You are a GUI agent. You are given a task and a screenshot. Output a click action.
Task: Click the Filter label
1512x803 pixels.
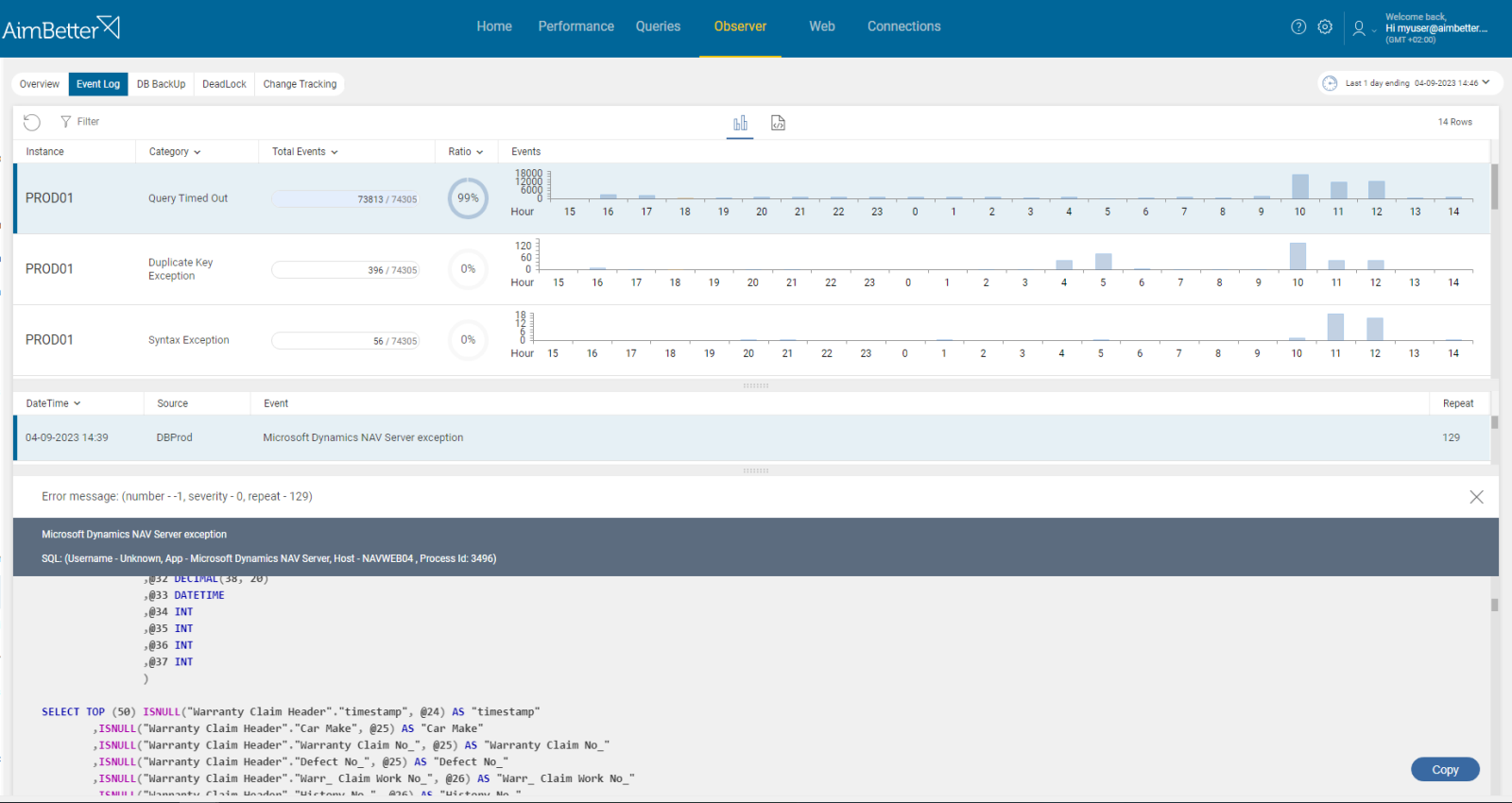[x=88, y=122]
